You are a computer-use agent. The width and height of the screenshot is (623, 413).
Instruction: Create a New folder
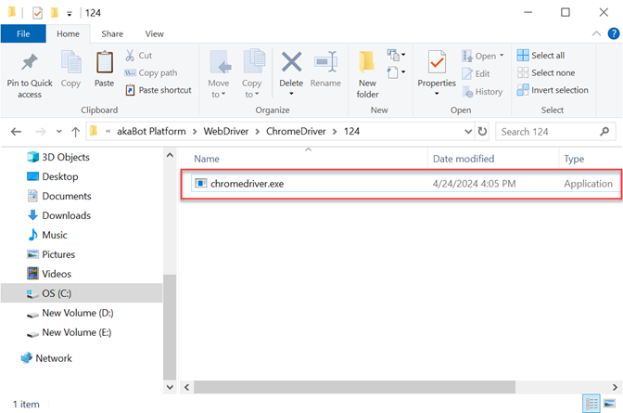click(x=368, y=74)
